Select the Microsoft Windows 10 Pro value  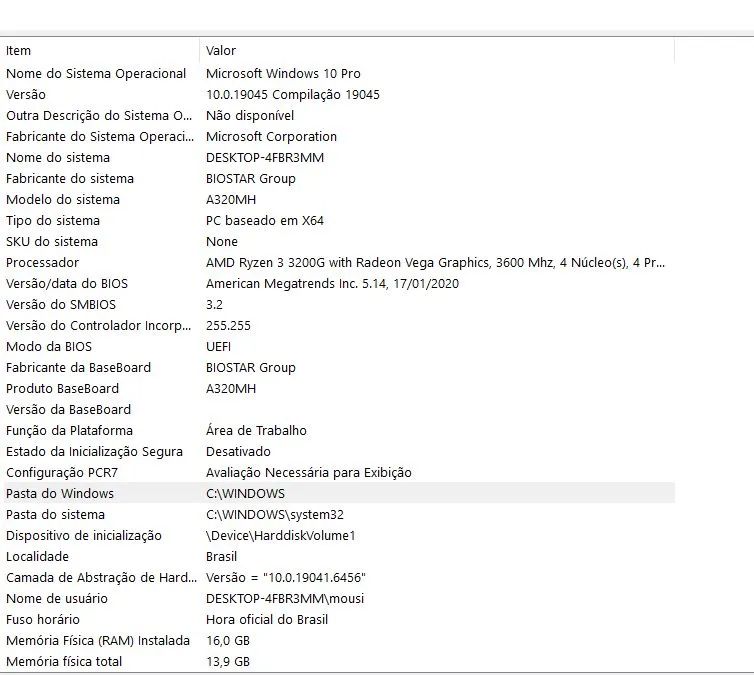pos(283,74)
